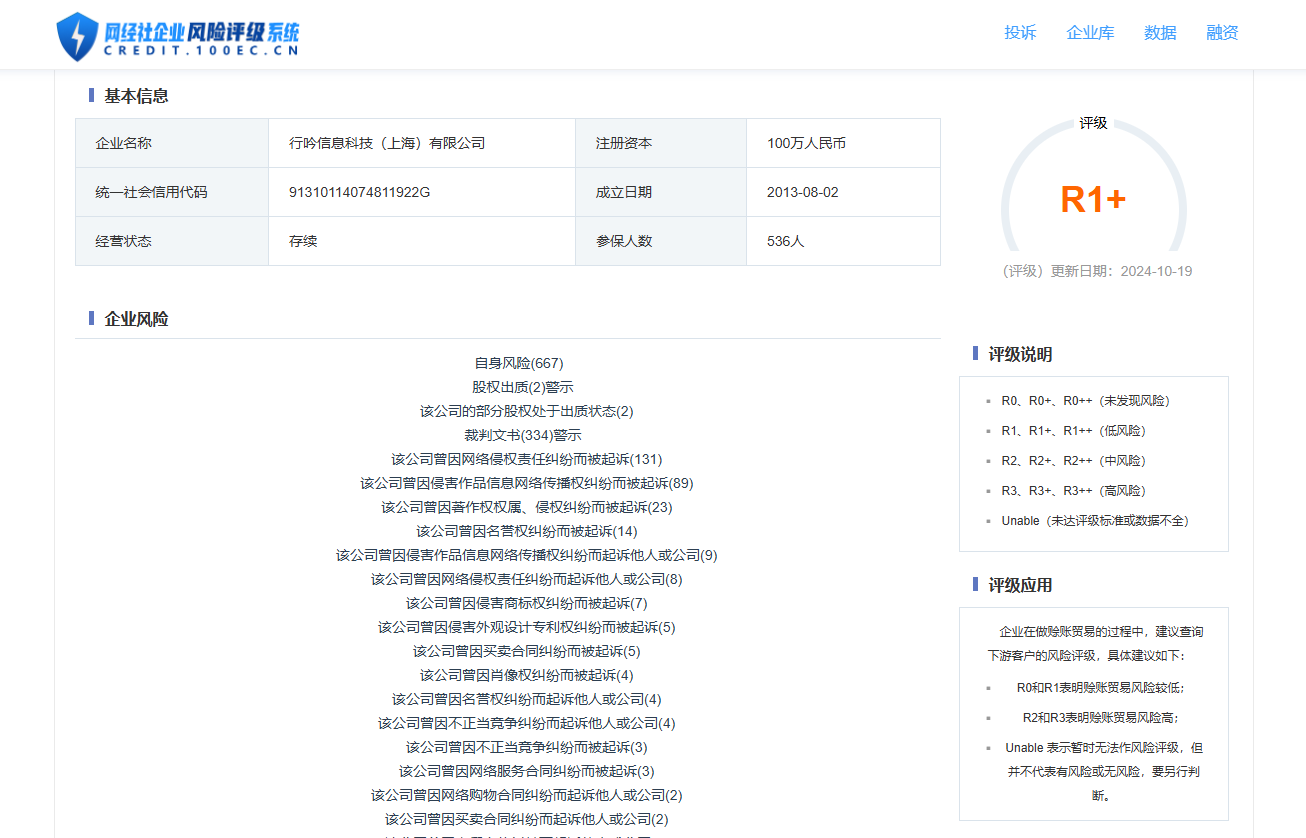The height and width of the screenshot is (838, 1306).
Task: Open 网络侵权责任纠纷而被起诉(131) entry
Action: pos(526,459)
